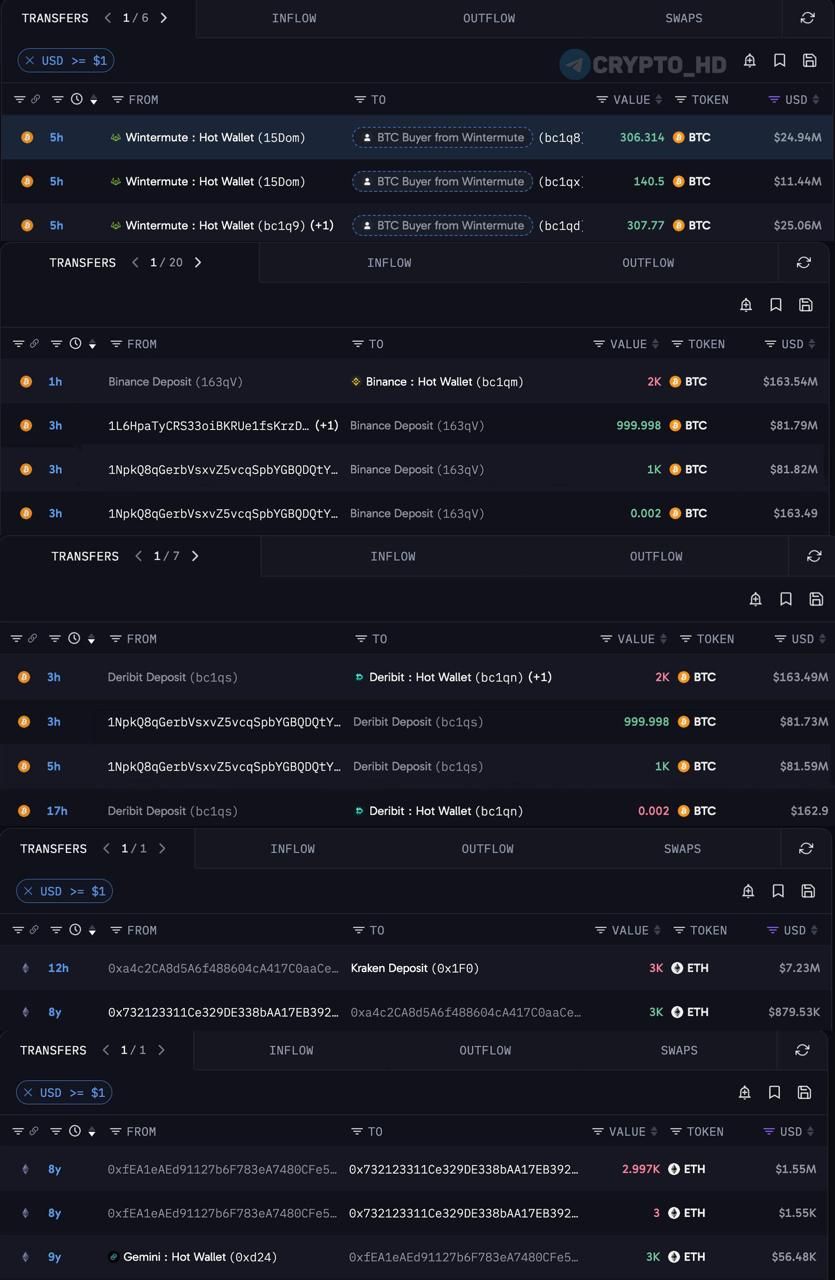Viewport: 835px width, 1280px height.
Task: Open address starting 1L6HpaTyCRS33oi
Action: 209,425
